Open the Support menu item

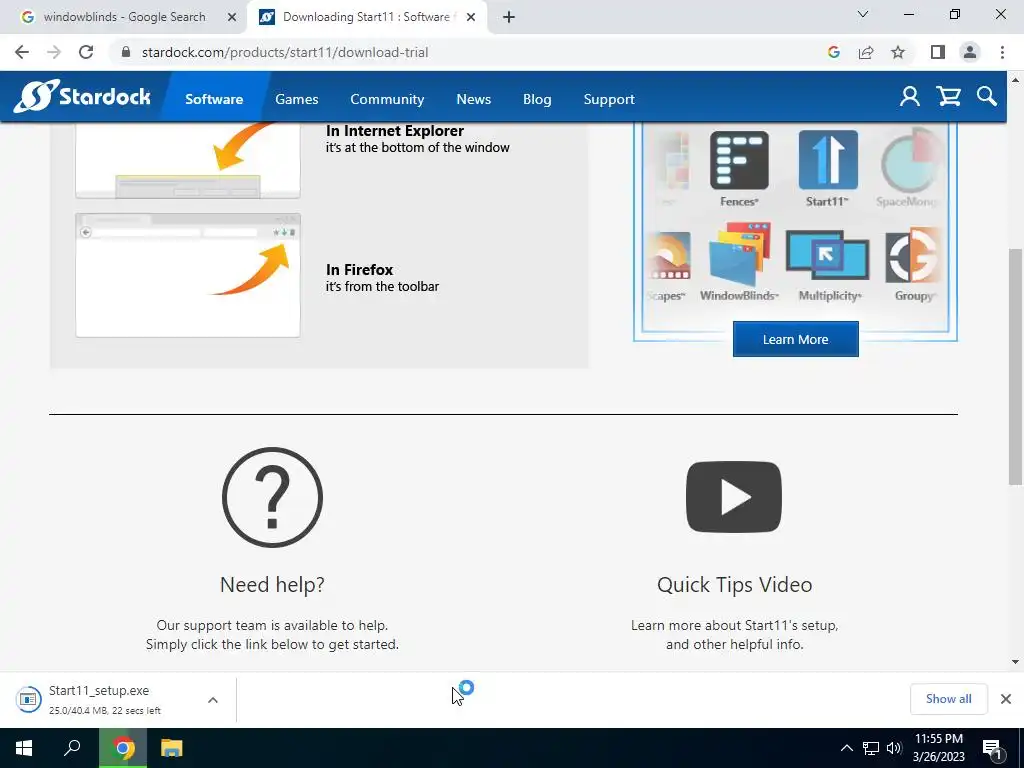pyautogui.click(x=609, y=99)
